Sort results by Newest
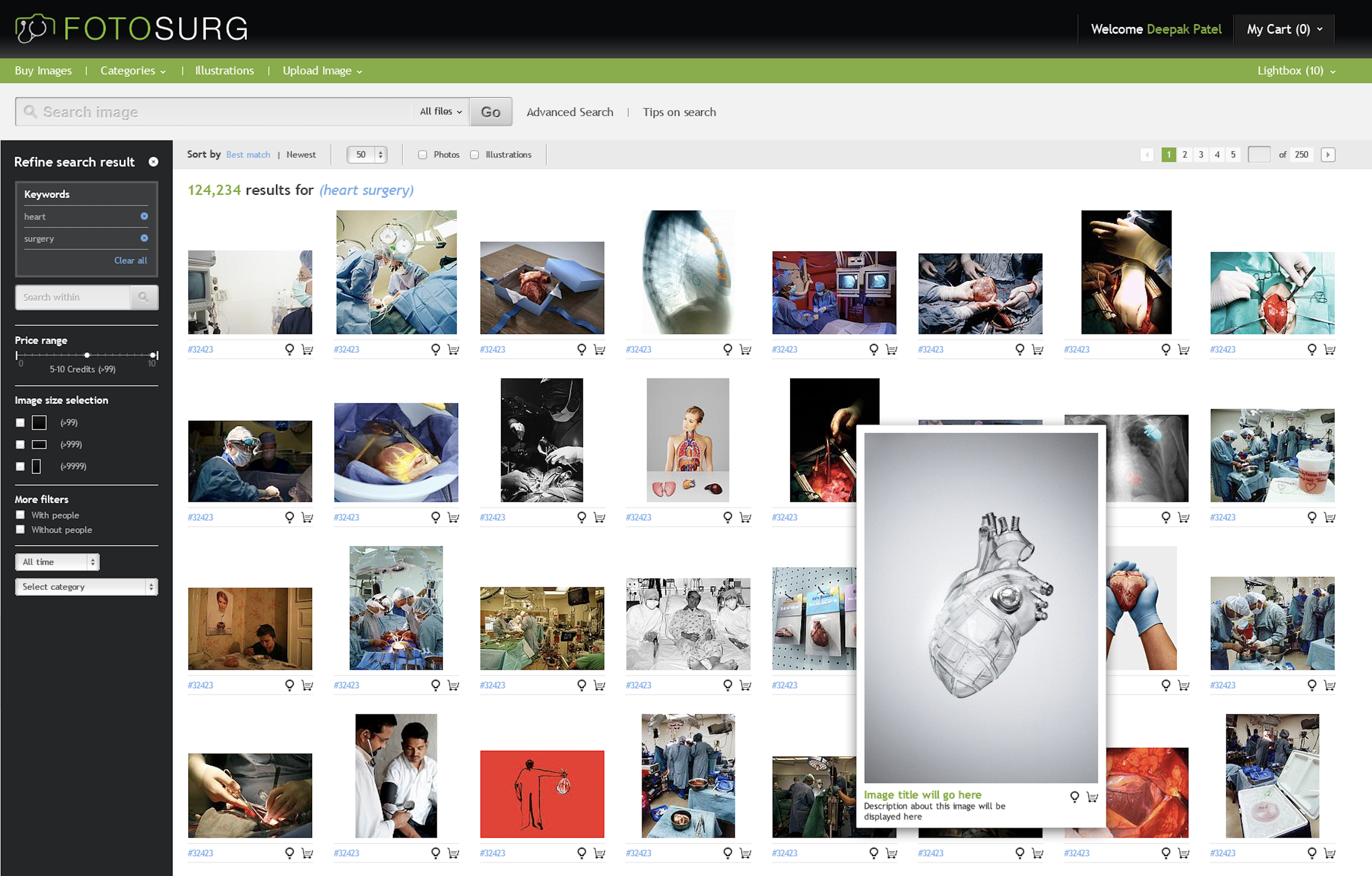Viewport: 1372px width, 876px height. click(x=301, y=154)
